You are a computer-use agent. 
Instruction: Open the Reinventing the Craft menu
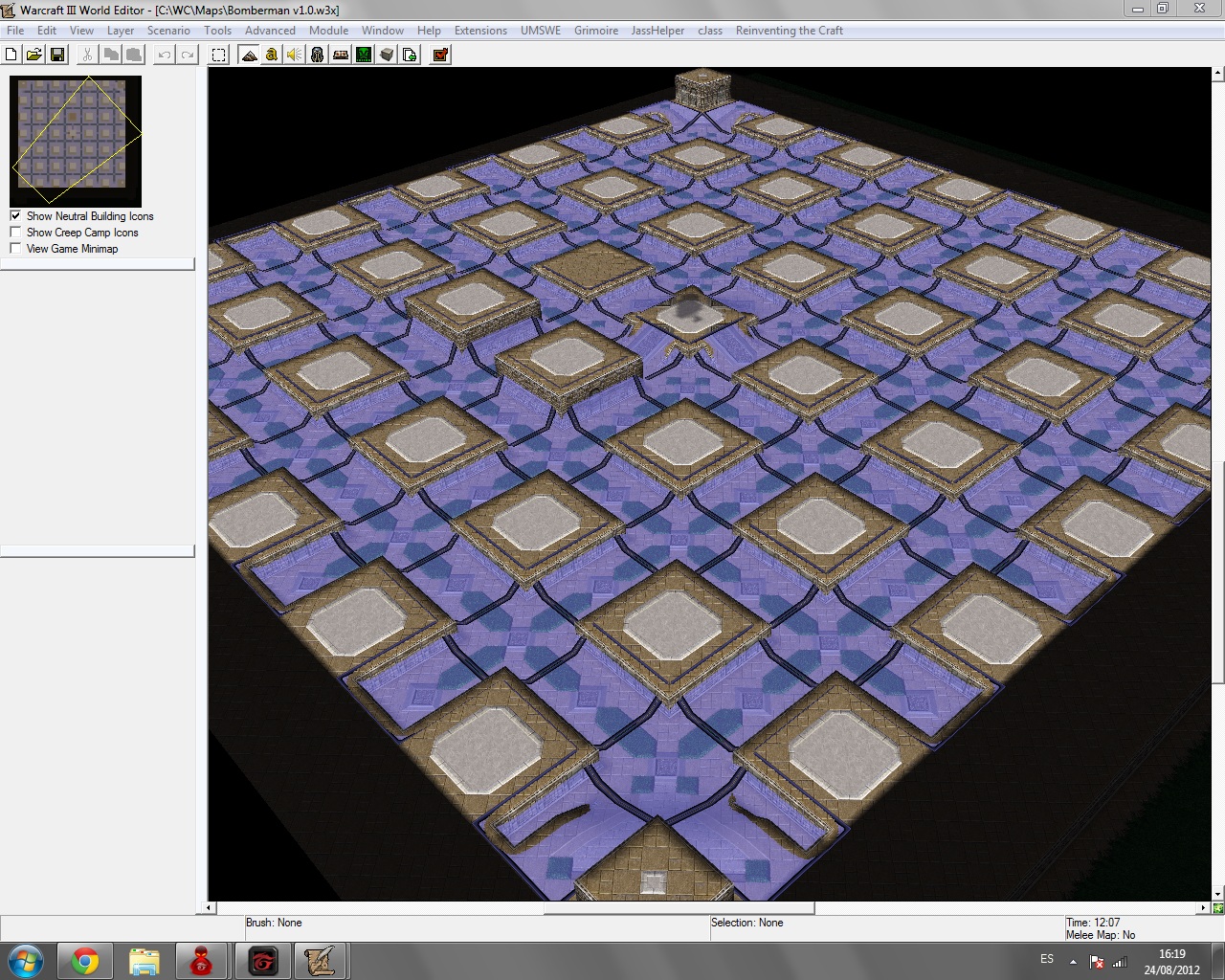click(x=790, y=31)
